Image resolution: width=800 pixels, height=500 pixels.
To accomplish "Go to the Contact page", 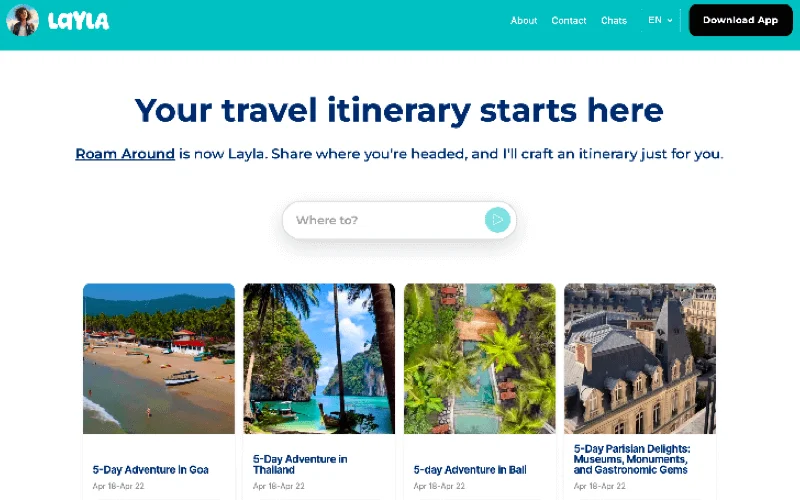I will [x=568, y=20].
